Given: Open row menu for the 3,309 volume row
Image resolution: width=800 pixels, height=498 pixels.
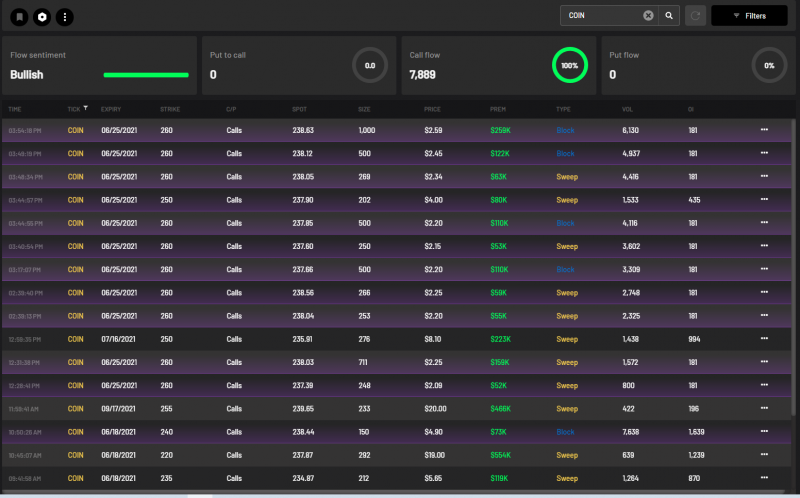Looking at the screenshot, I should pos(764,269).
